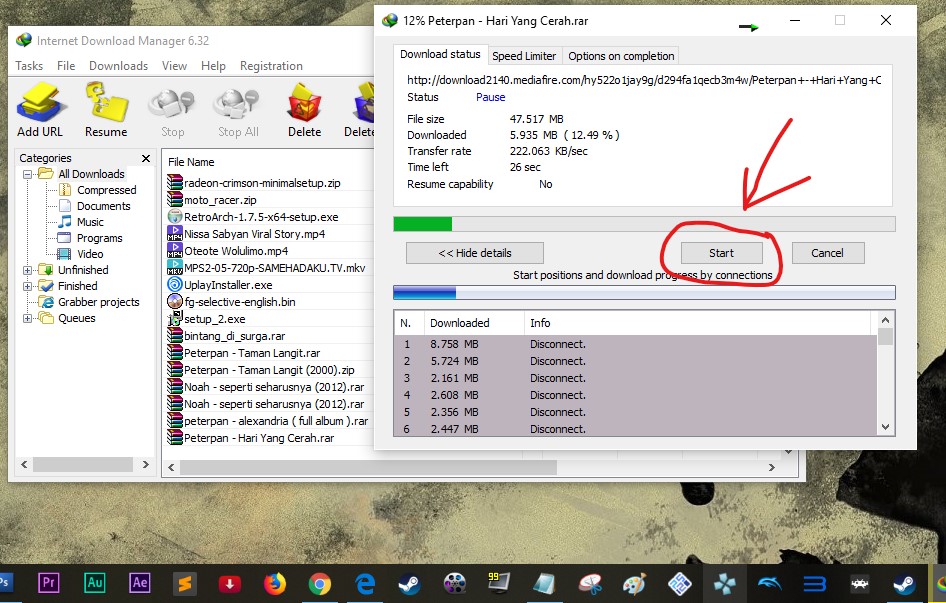
Task: Open Dolphin emulator from the taskbar
Action: pos(769,584)
